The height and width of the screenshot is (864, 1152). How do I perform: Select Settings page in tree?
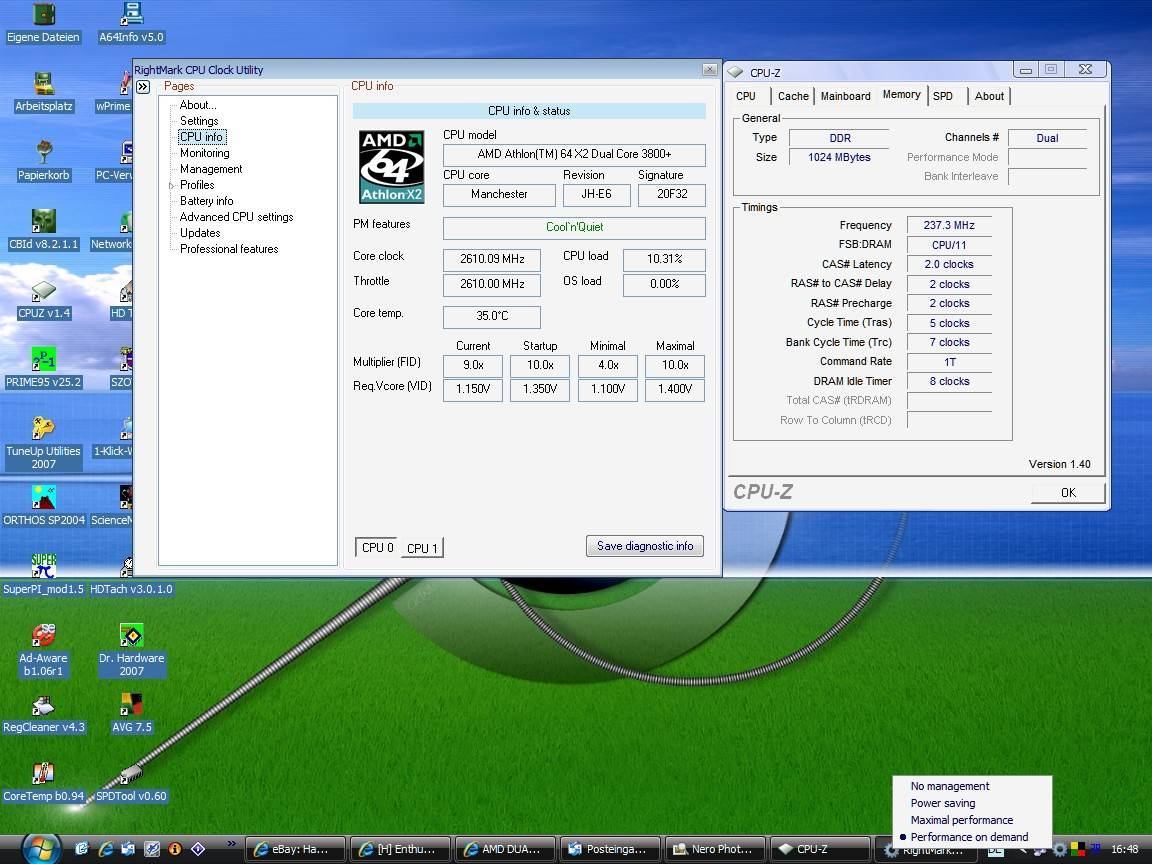pos(199,121)
